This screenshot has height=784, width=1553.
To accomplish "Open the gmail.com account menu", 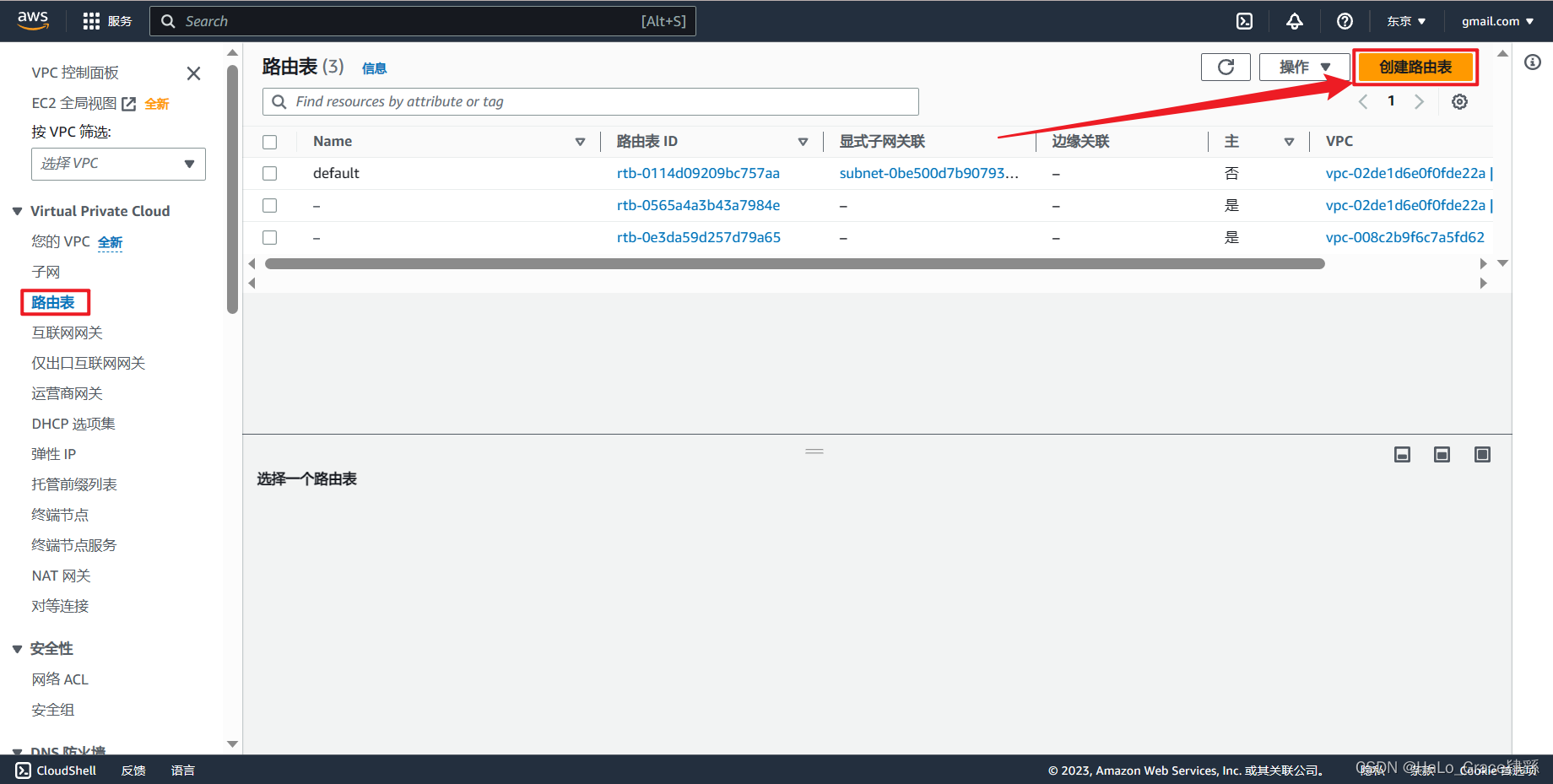I will point(1497,21).
